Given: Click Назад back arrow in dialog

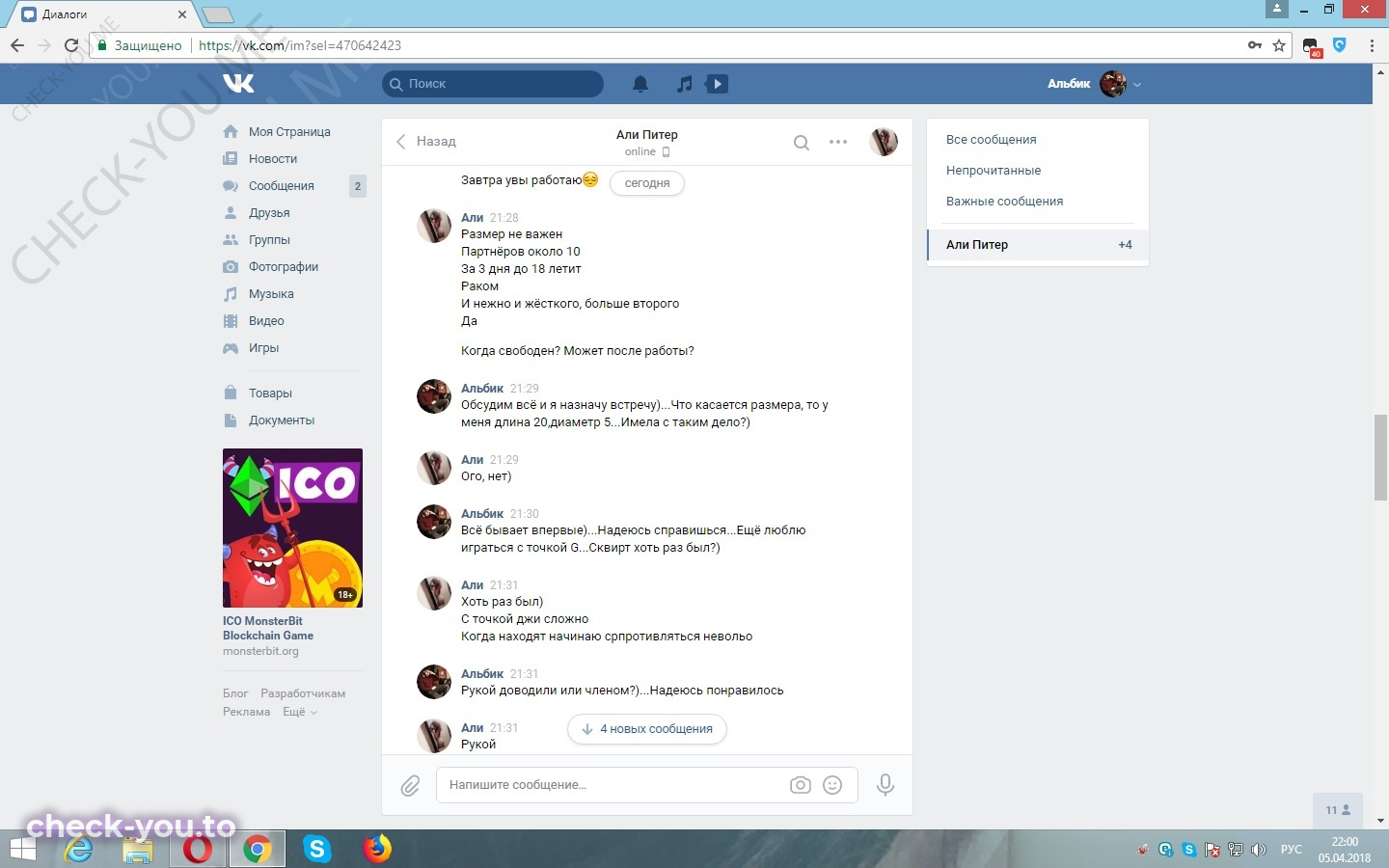Looking at the screenshot, I should (x=425, y=142).
